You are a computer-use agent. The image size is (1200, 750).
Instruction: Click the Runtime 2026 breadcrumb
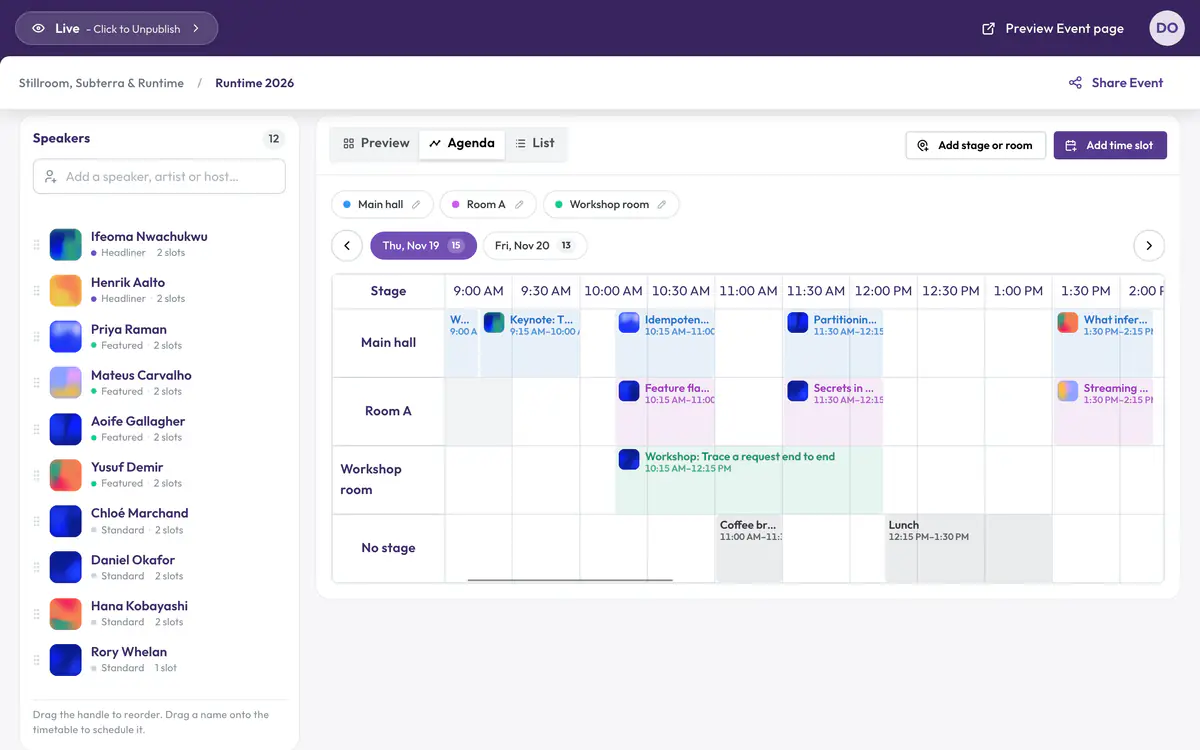click(x=255, y=83)
